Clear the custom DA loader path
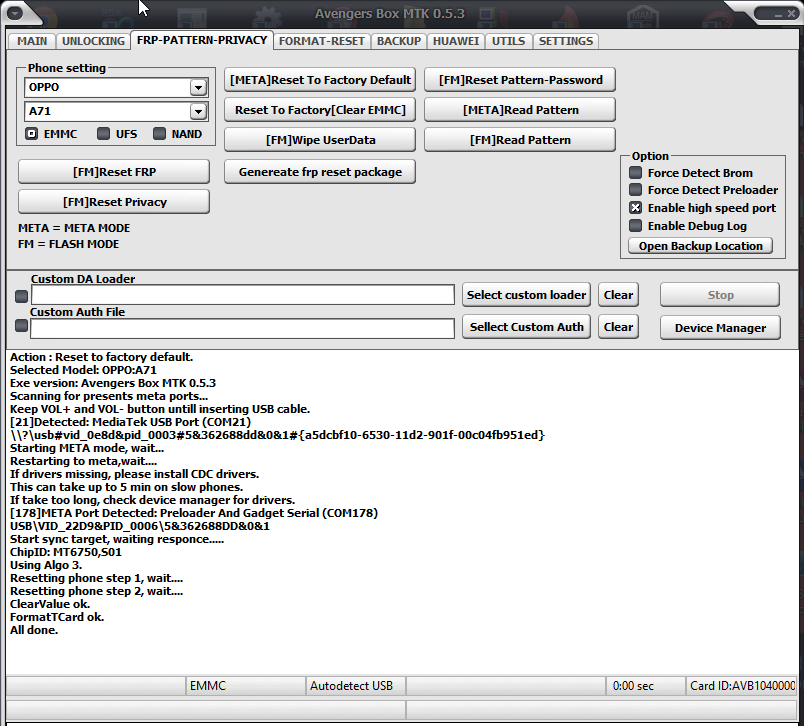This screenshot has width=804, height=726. (x=618, y=295)
